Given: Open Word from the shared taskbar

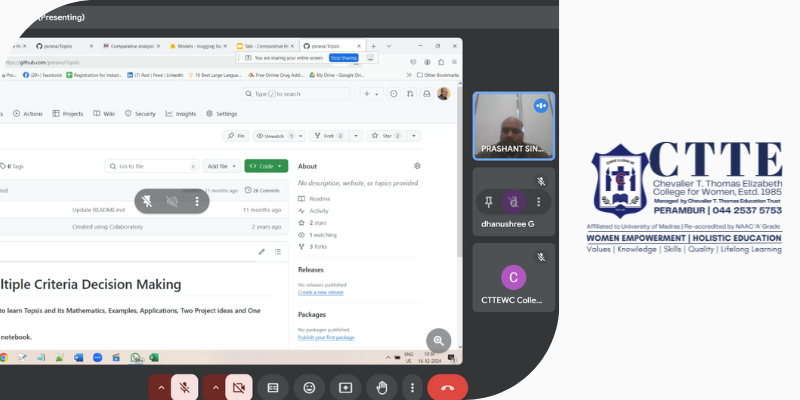Looking at the screenshot, I should tap(78, 358).
